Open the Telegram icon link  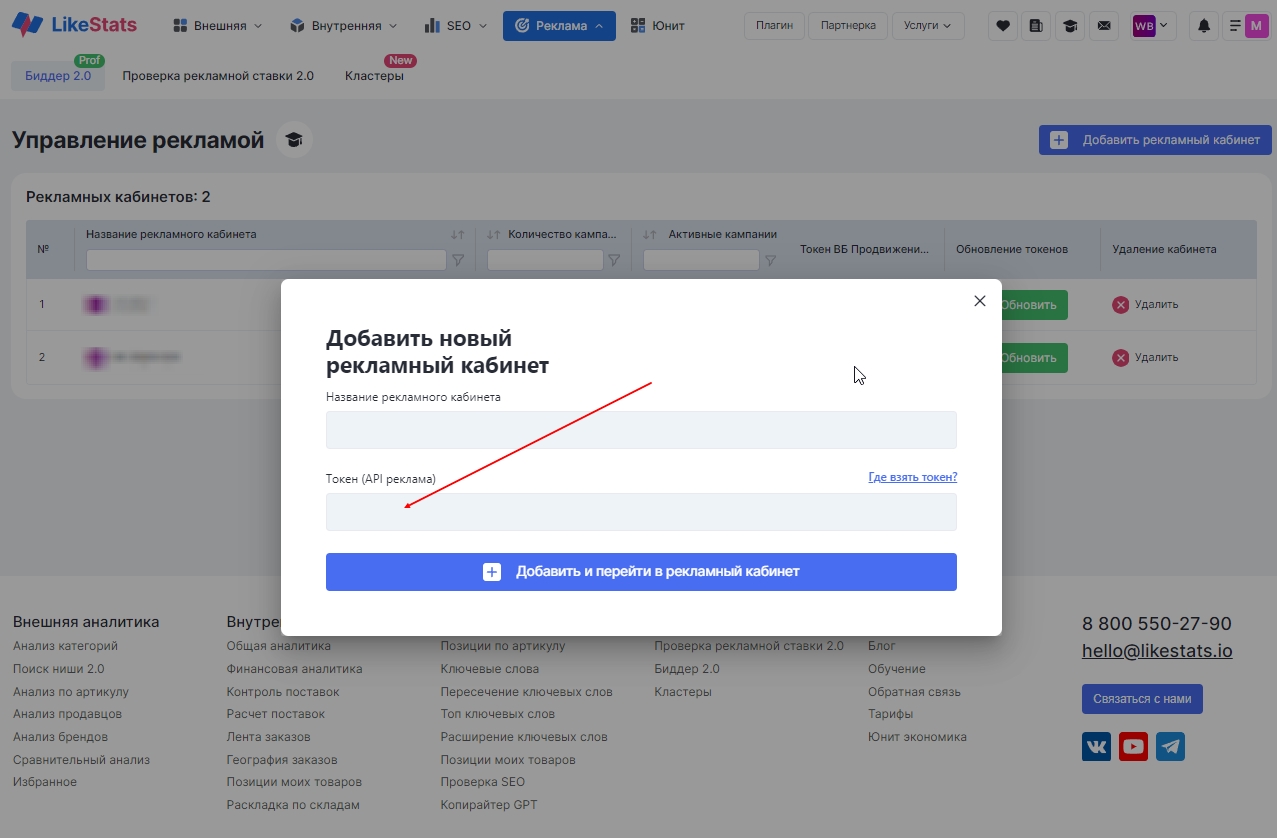(x=1170, y=746)
